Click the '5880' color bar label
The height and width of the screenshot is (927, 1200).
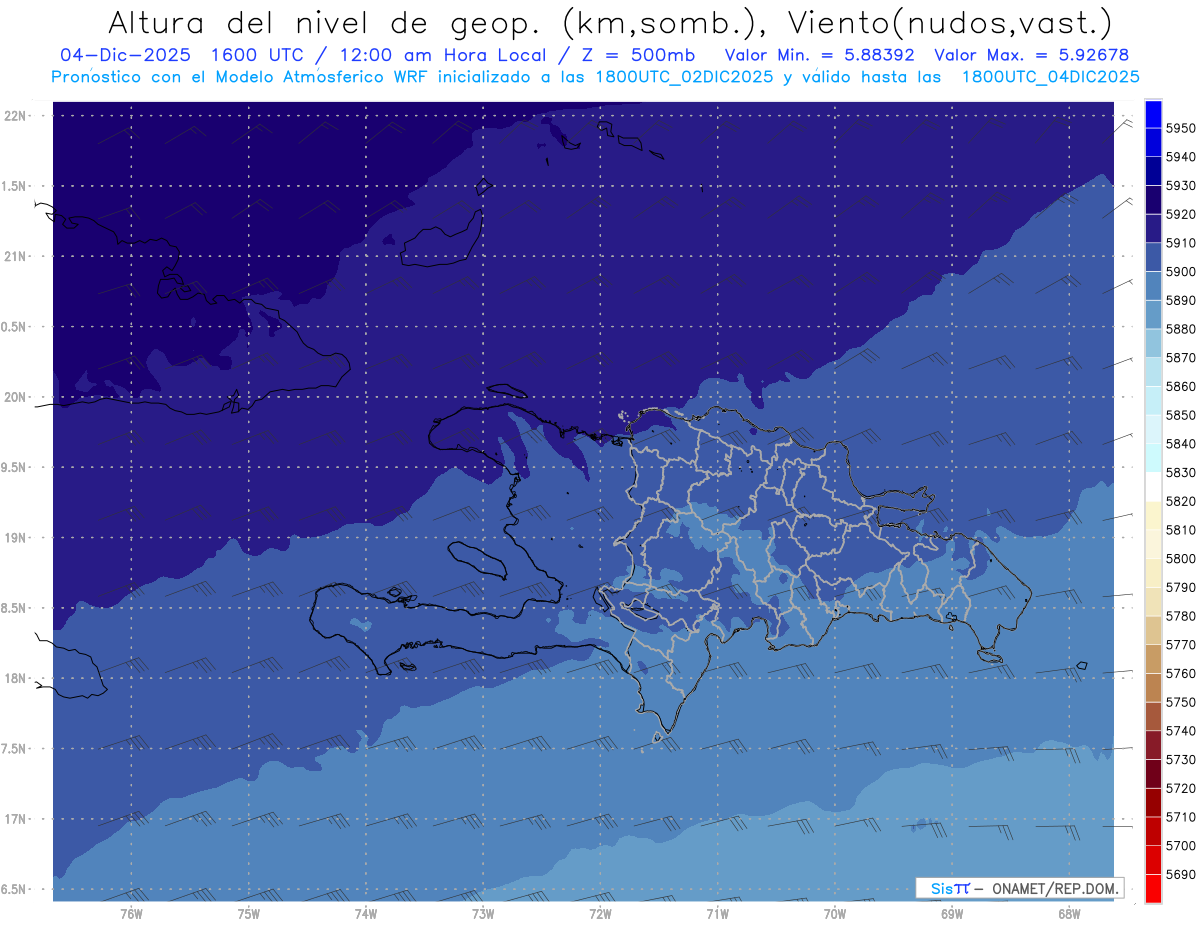pos(1180,329)
